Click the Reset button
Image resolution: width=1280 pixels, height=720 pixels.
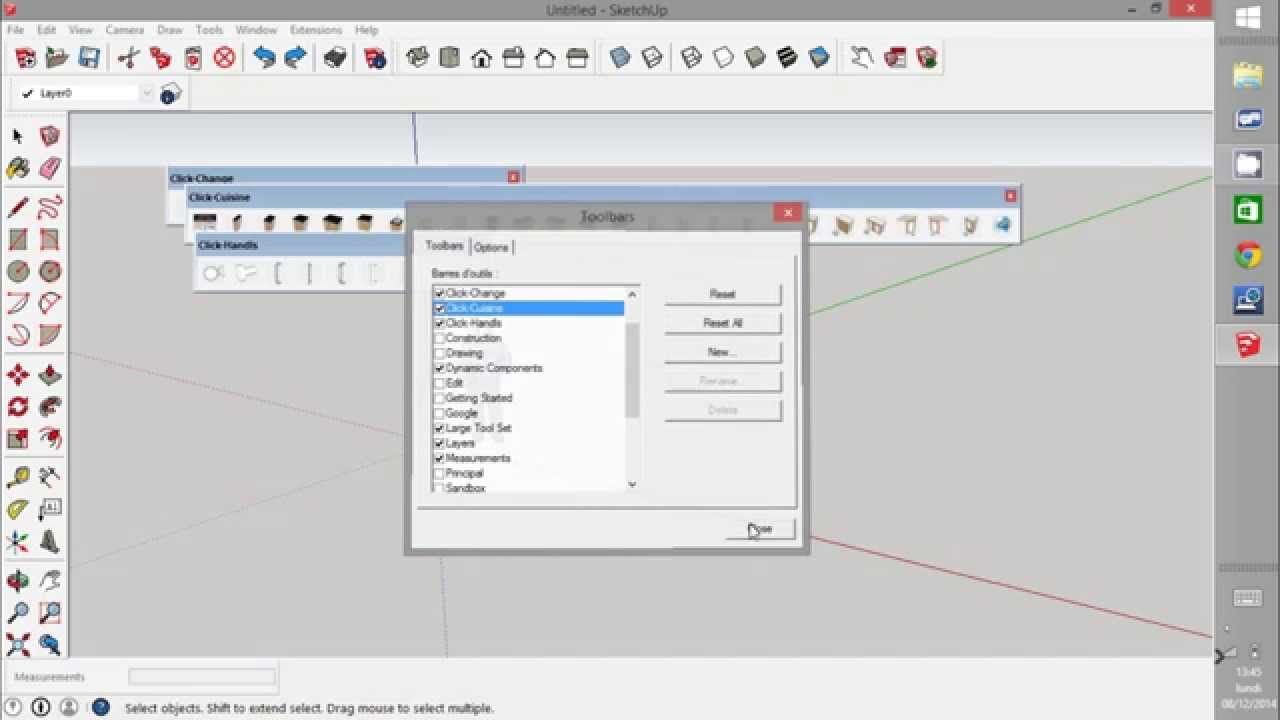click(722, 294)
